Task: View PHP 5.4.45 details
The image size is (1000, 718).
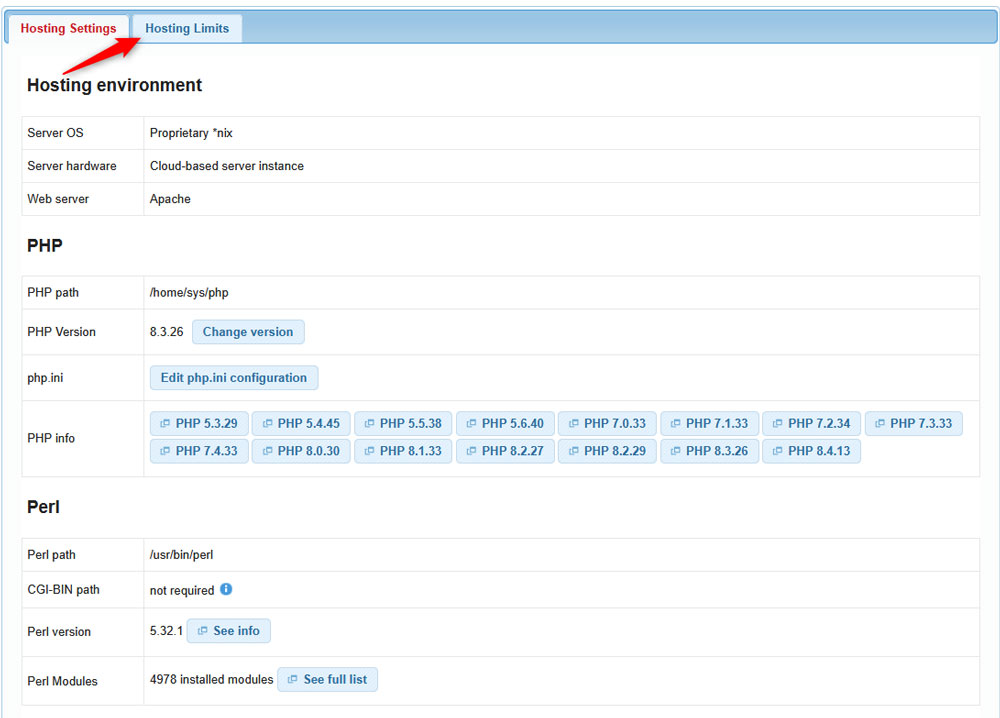Action: (300, 423)
